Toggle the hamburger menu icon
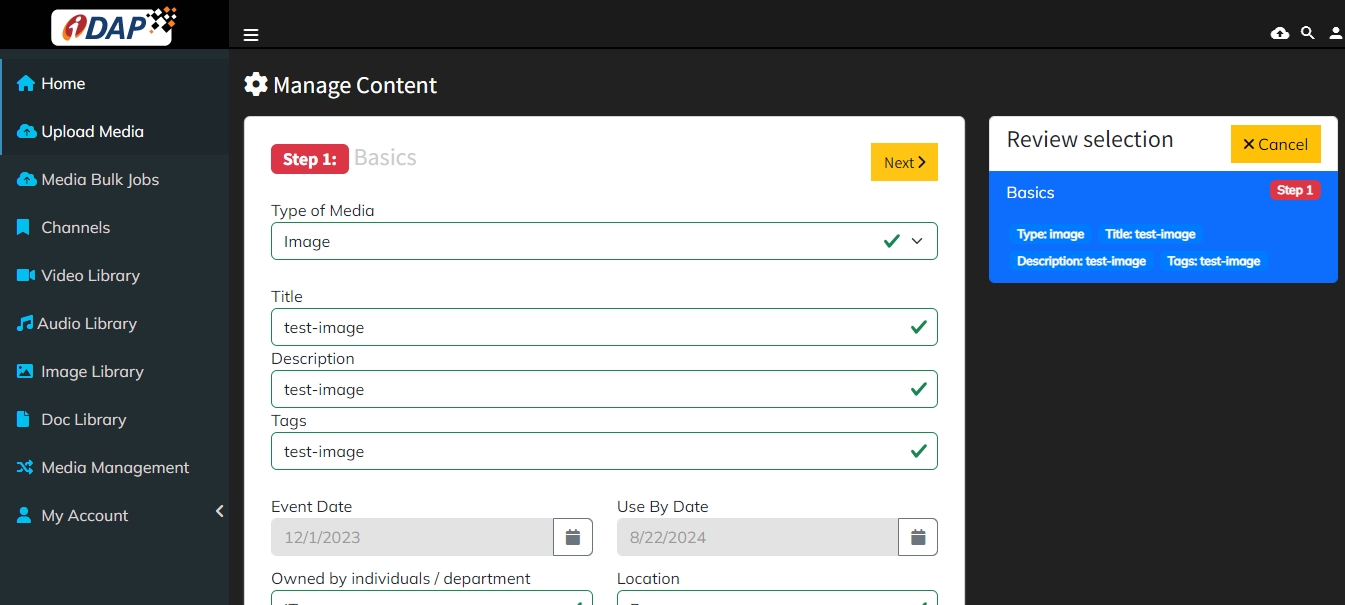Viewport: 1345px width, 605px height. tap(251, 35)
